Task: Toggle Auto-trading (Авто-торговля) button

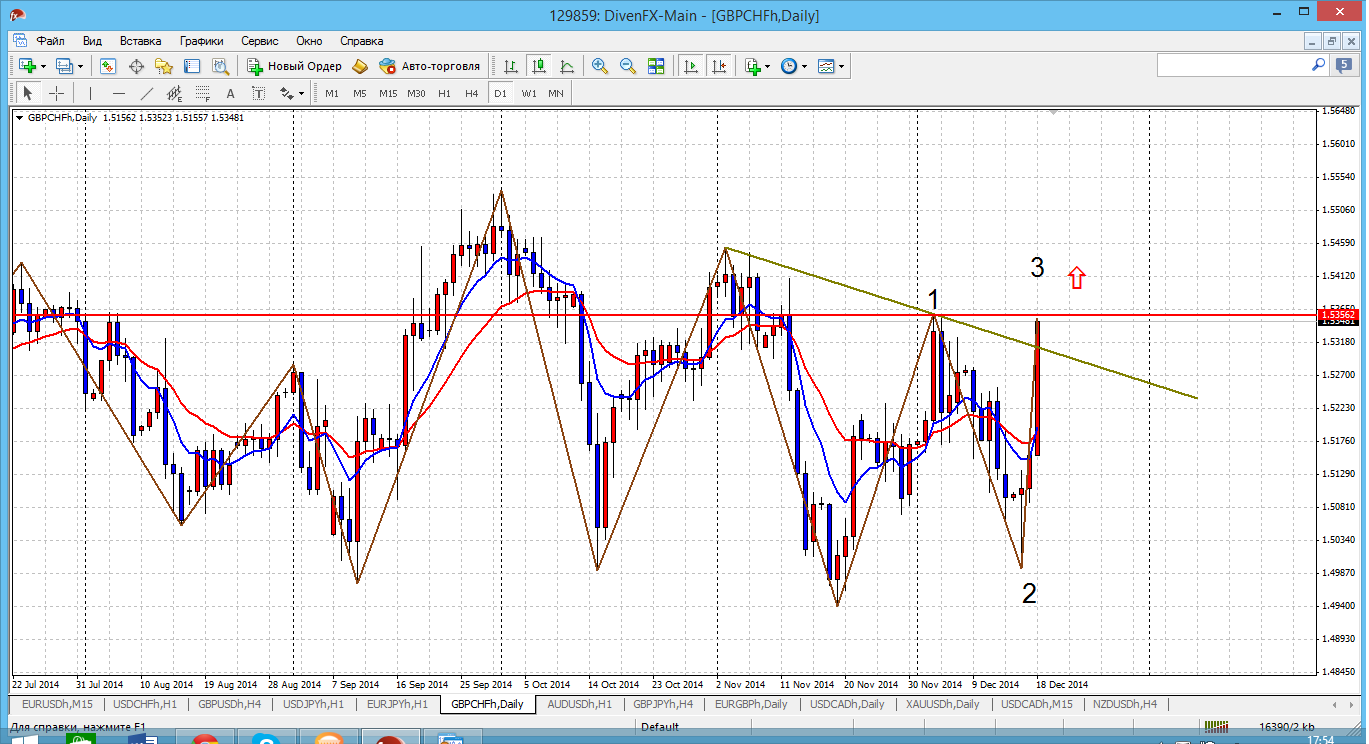Action: [x=429, y=66]
